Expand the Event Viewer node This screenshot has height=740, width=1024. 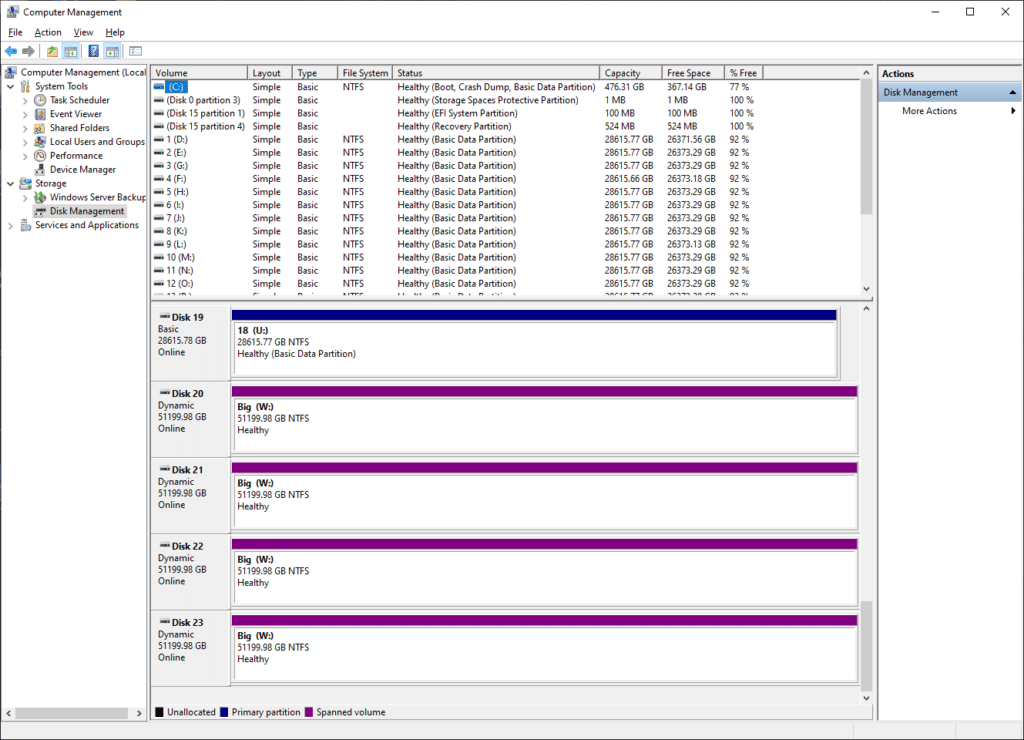click(25, 114)
